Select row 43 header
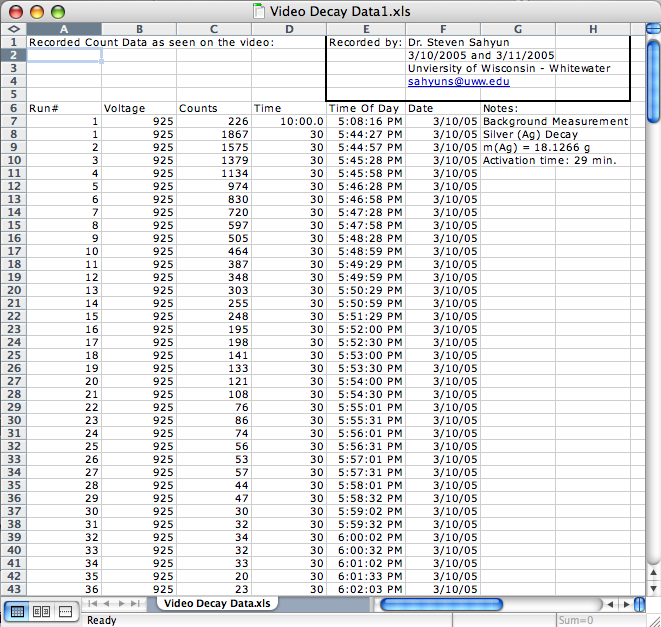Screen dimensions: 661x627 pos(14,589)
